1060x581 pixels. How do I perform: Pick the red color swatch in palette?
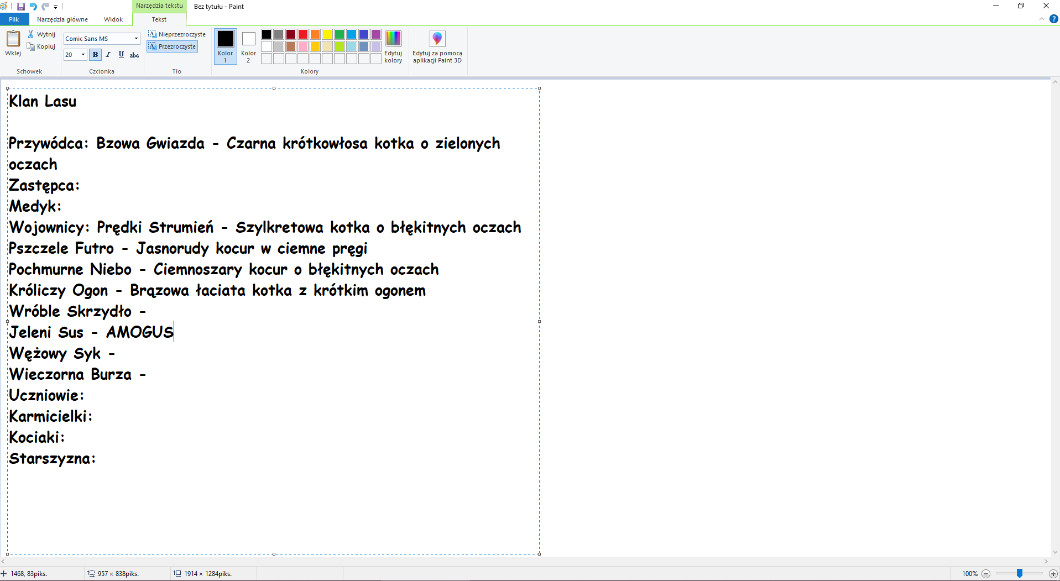[x=302, y=34]
